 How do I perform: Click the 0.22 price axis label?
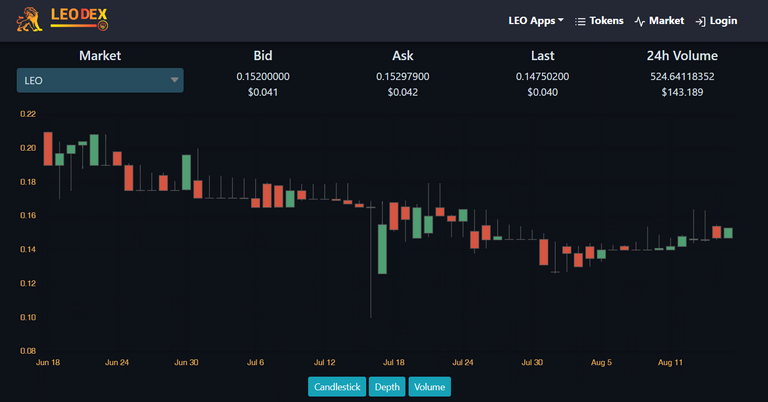[x=28, y=114]
